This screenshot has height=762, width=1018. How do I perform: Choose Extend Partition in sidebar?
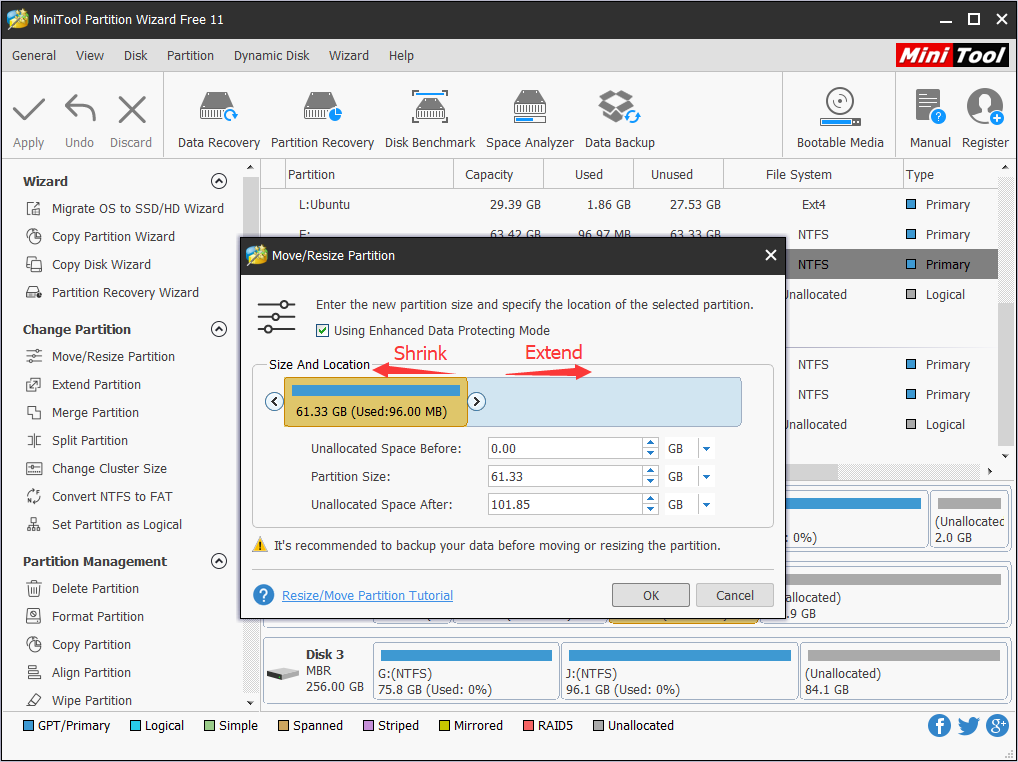(x=96, y=384)
